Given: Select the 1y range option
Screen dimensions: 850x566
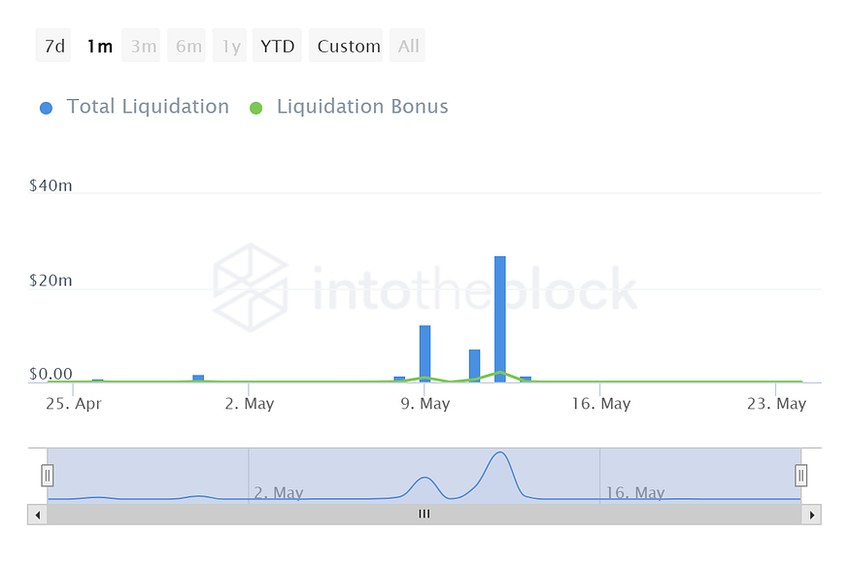Looking at the screenshot, I should click(x=231, y=46).
